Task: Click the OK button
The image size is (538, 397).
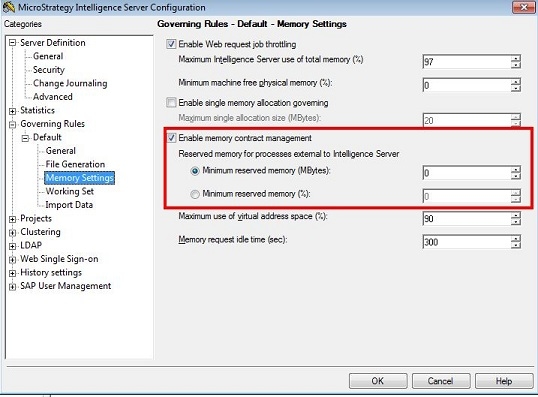Action: tap(378, 381)
